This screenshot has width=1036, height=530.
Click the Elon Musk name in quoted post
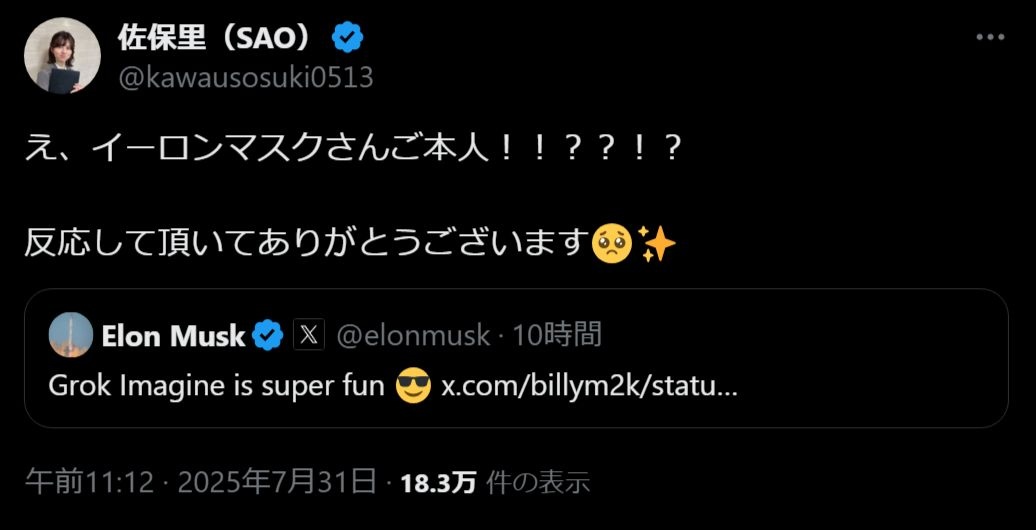tap(173, 336)
